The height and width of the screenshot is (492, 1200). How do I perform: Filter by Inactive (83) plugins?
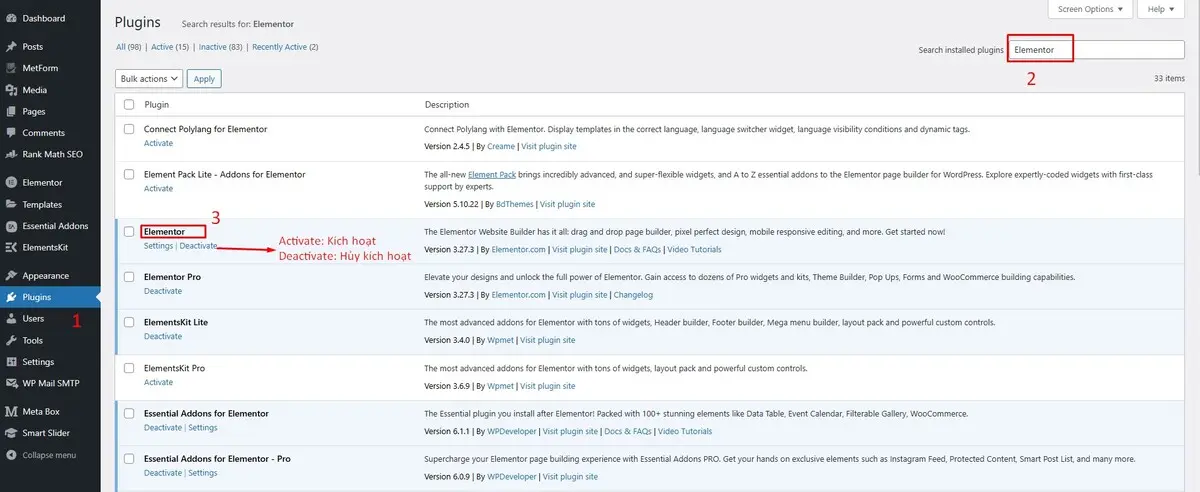pos(221,47)
